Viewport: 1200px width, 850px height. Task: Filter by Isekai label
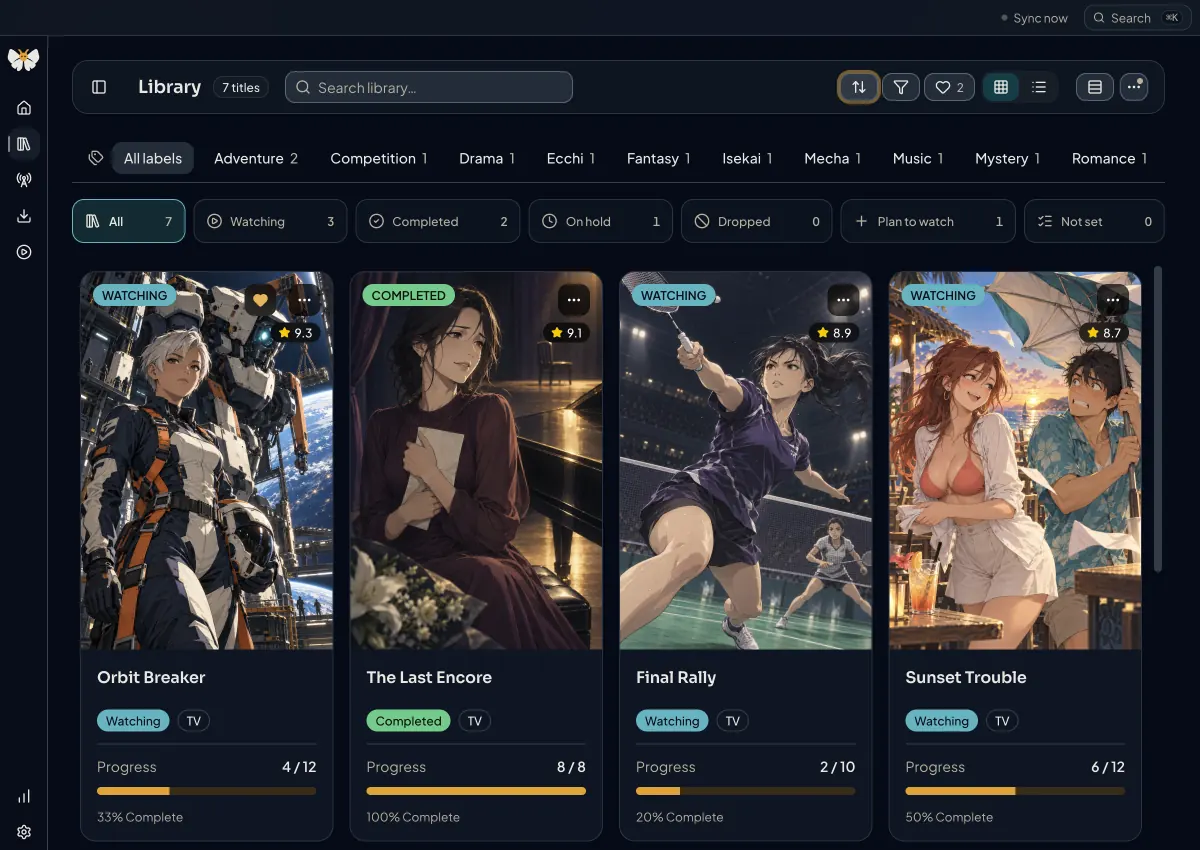pyautogui.click(x=747, y=158)
